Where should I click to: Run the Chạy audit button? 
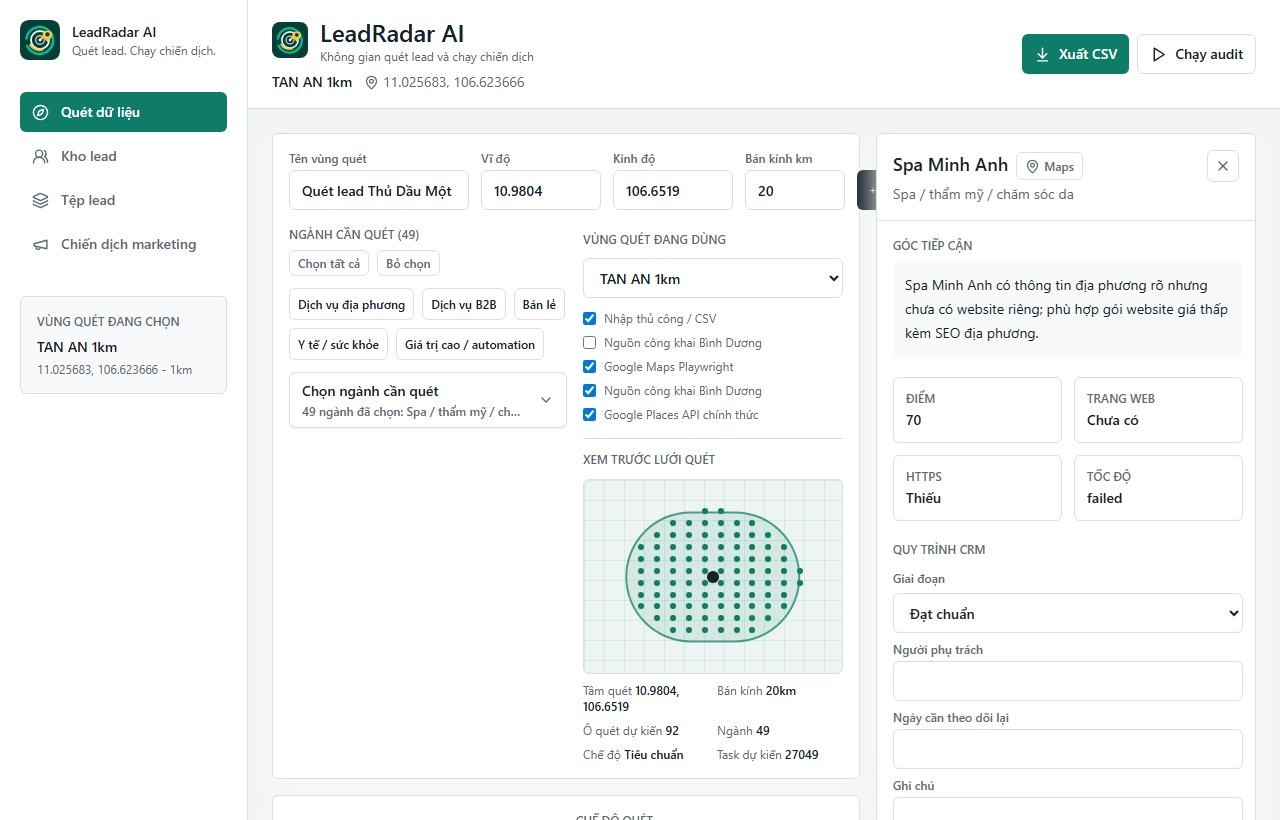[1196, 54]
